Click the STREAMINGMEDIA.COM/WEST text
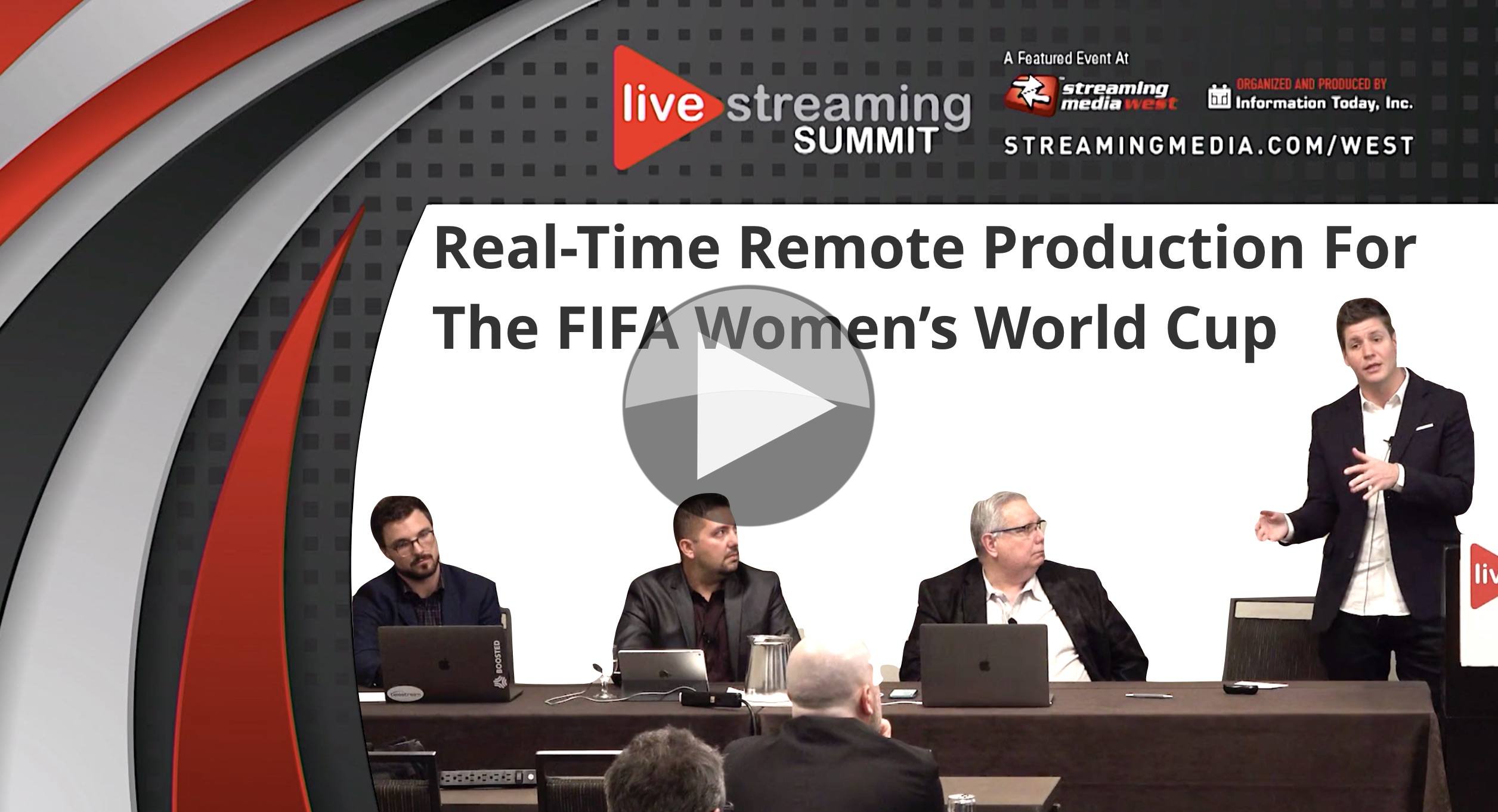This screenshot has height=812, width=1498. [x=1209, y=146]
